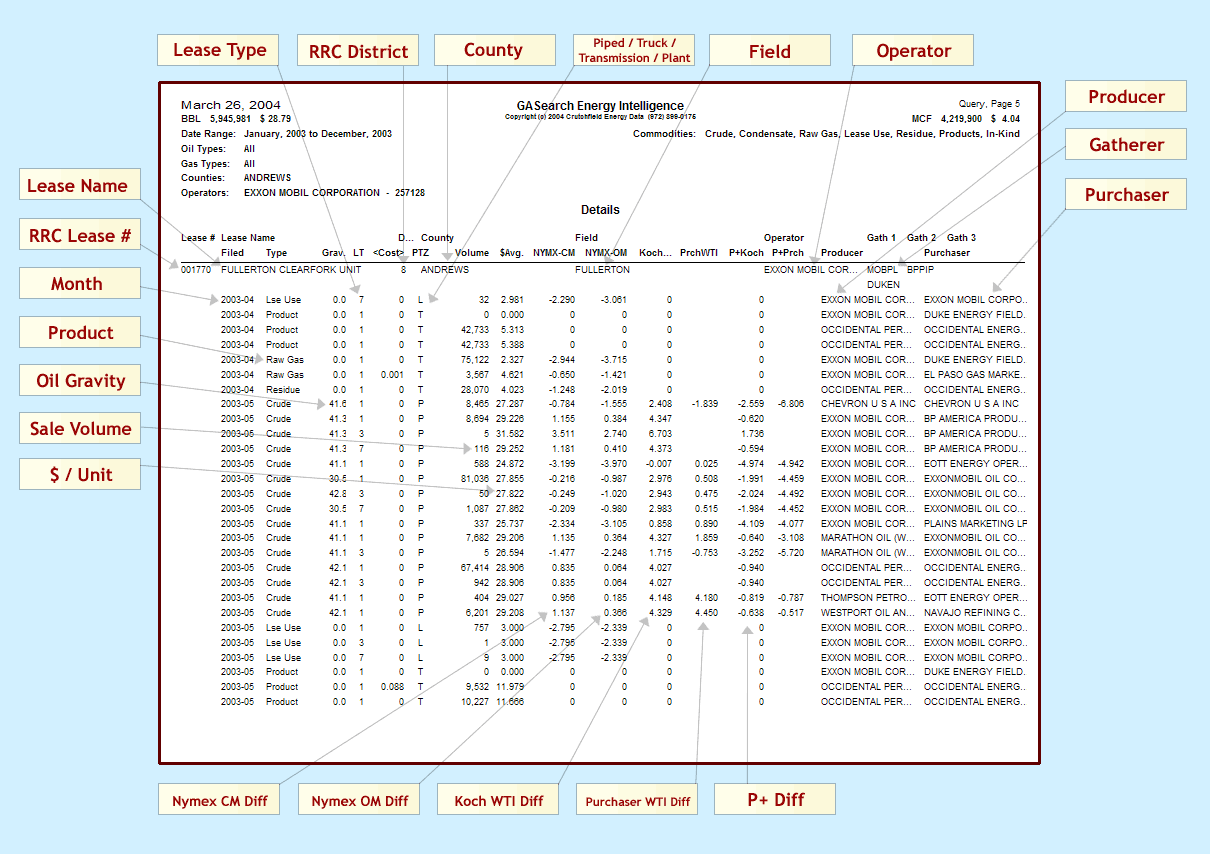Screen dimensions: 1210x854
Task: Select the P+ Diff callout label
Action: click(775, 799)
